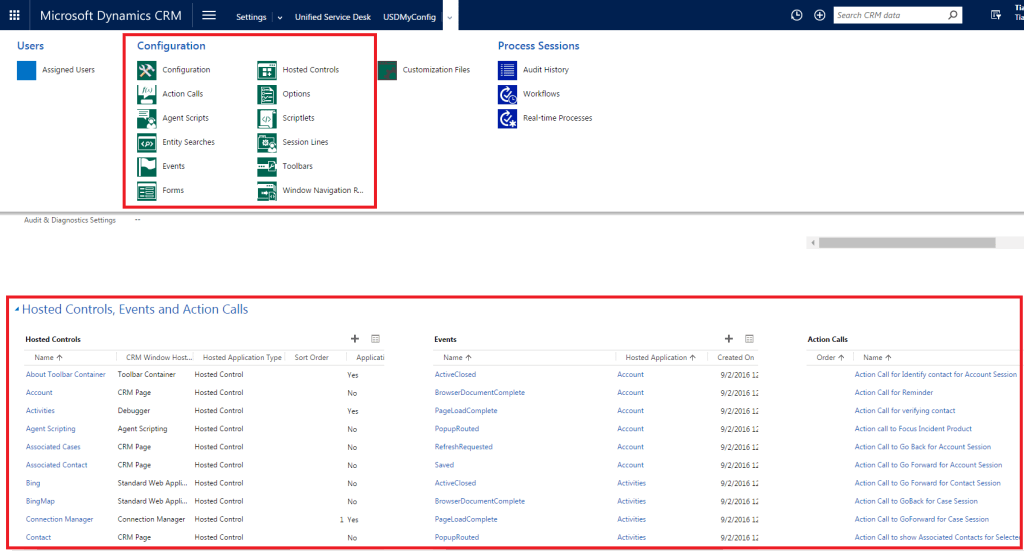Screen dimensions: 1024x553
Task: Open Associated Cases hosted control
Action: coord(53,447)
